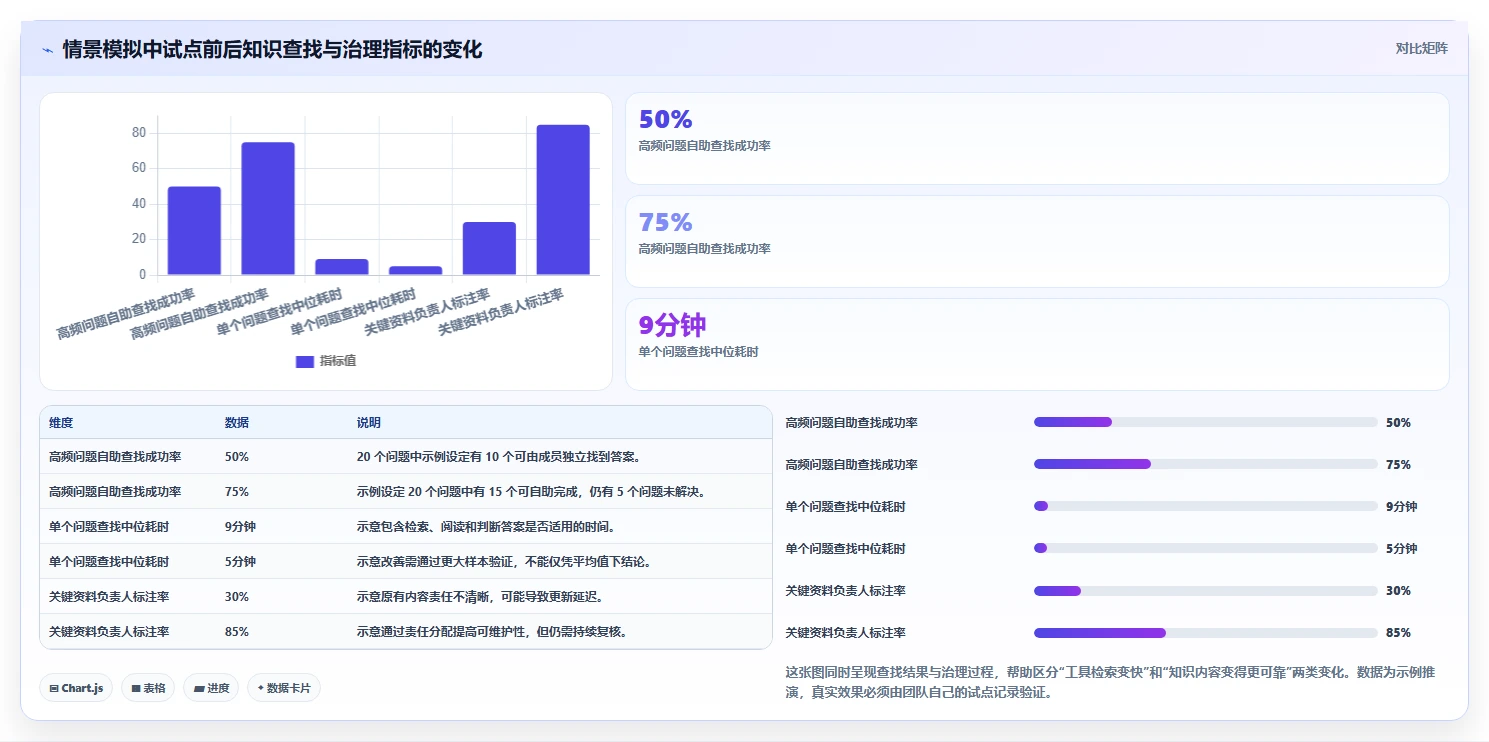1489x742 pixels.
Task: Click the dashboard title 情景模拟中试点前后知识查找
Action: pos(272,50)
